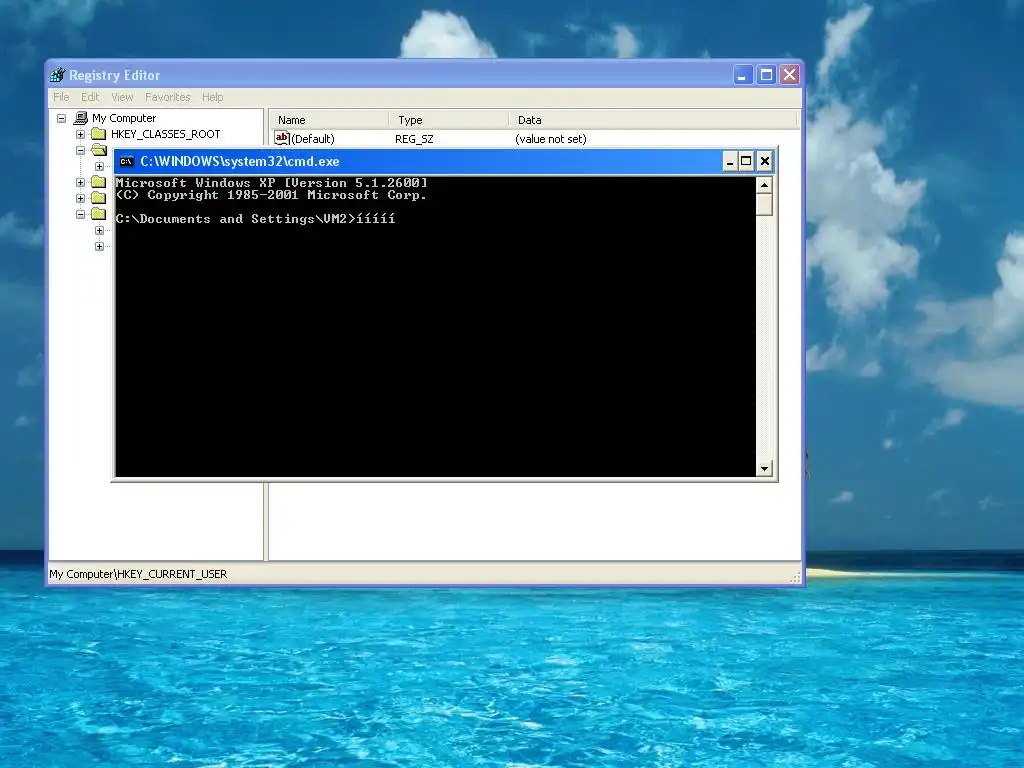Click the Copyright 1985-2001 Microsoft Corp. line
Image resolution: width=1024 pixels, height=768 pixels.
(271, 195)
